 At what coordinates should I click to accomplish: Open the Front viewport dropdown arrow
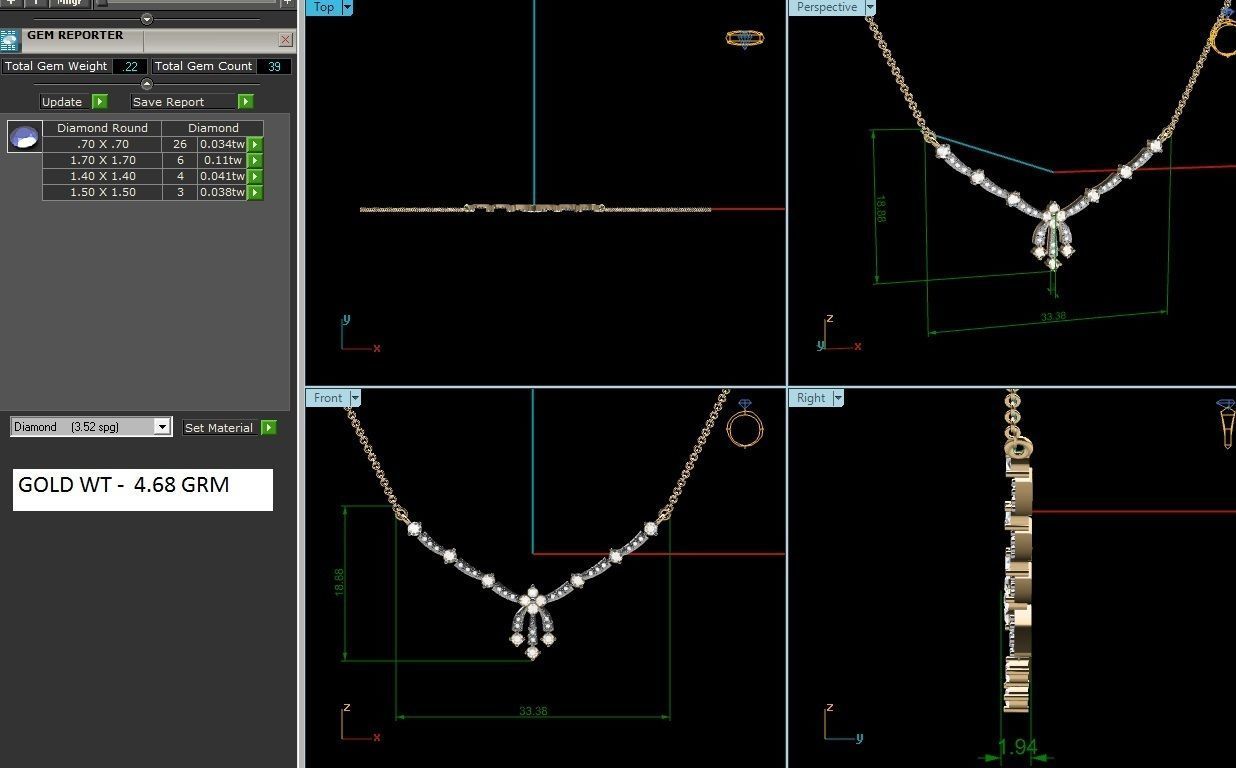click(355, 398)
